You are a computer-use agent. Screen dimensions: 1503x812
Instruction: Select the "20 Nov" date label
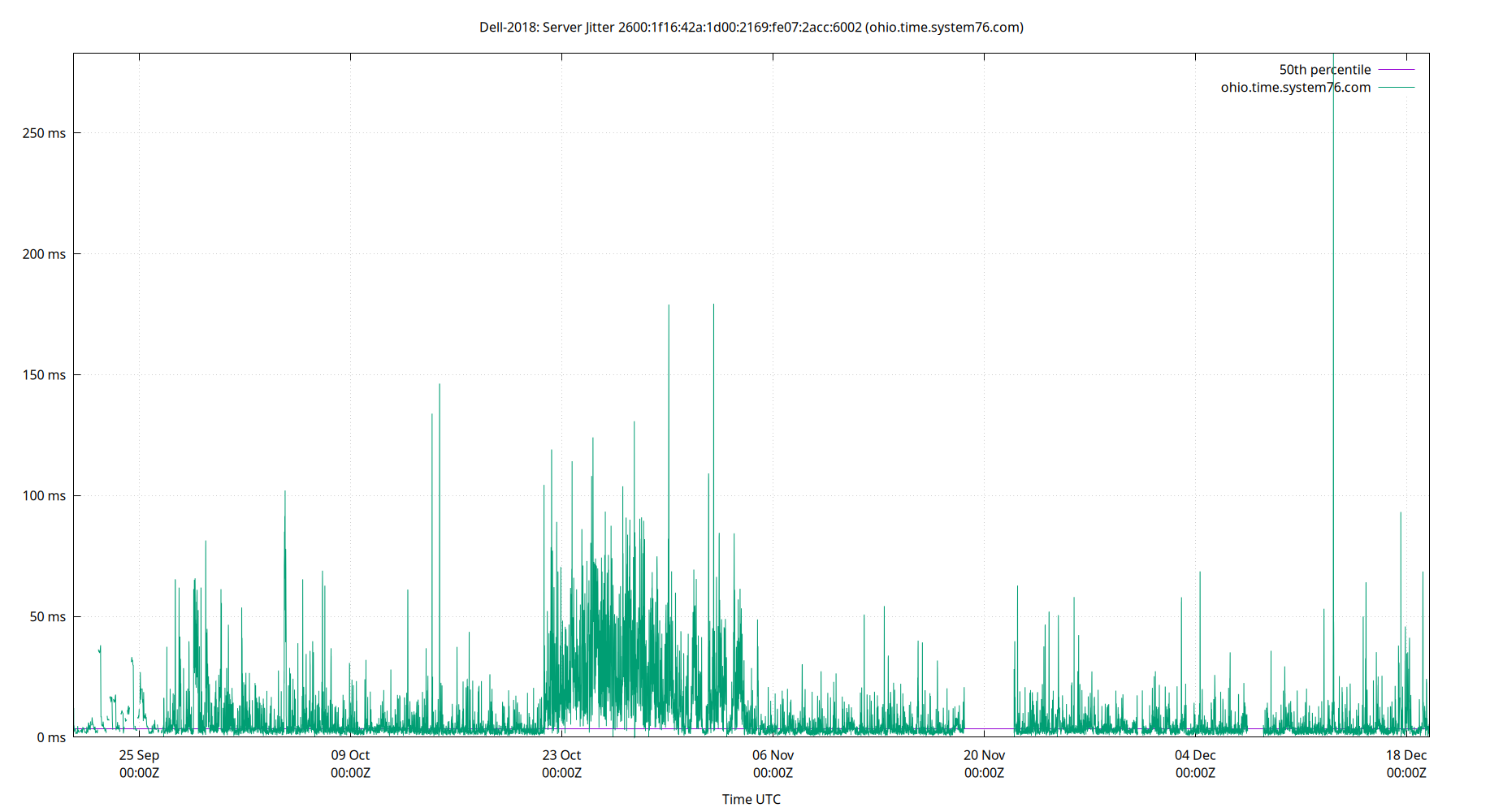click(983, 755)
